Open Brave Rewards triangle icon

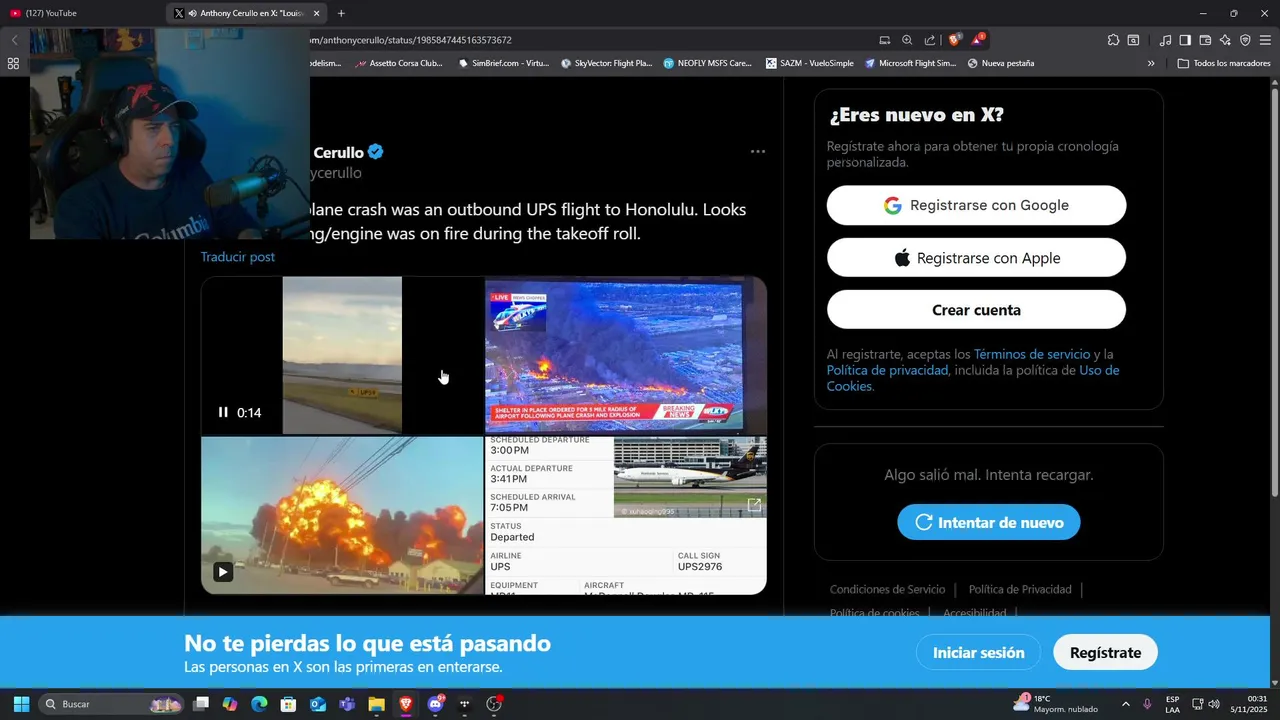tap(978, 40)
